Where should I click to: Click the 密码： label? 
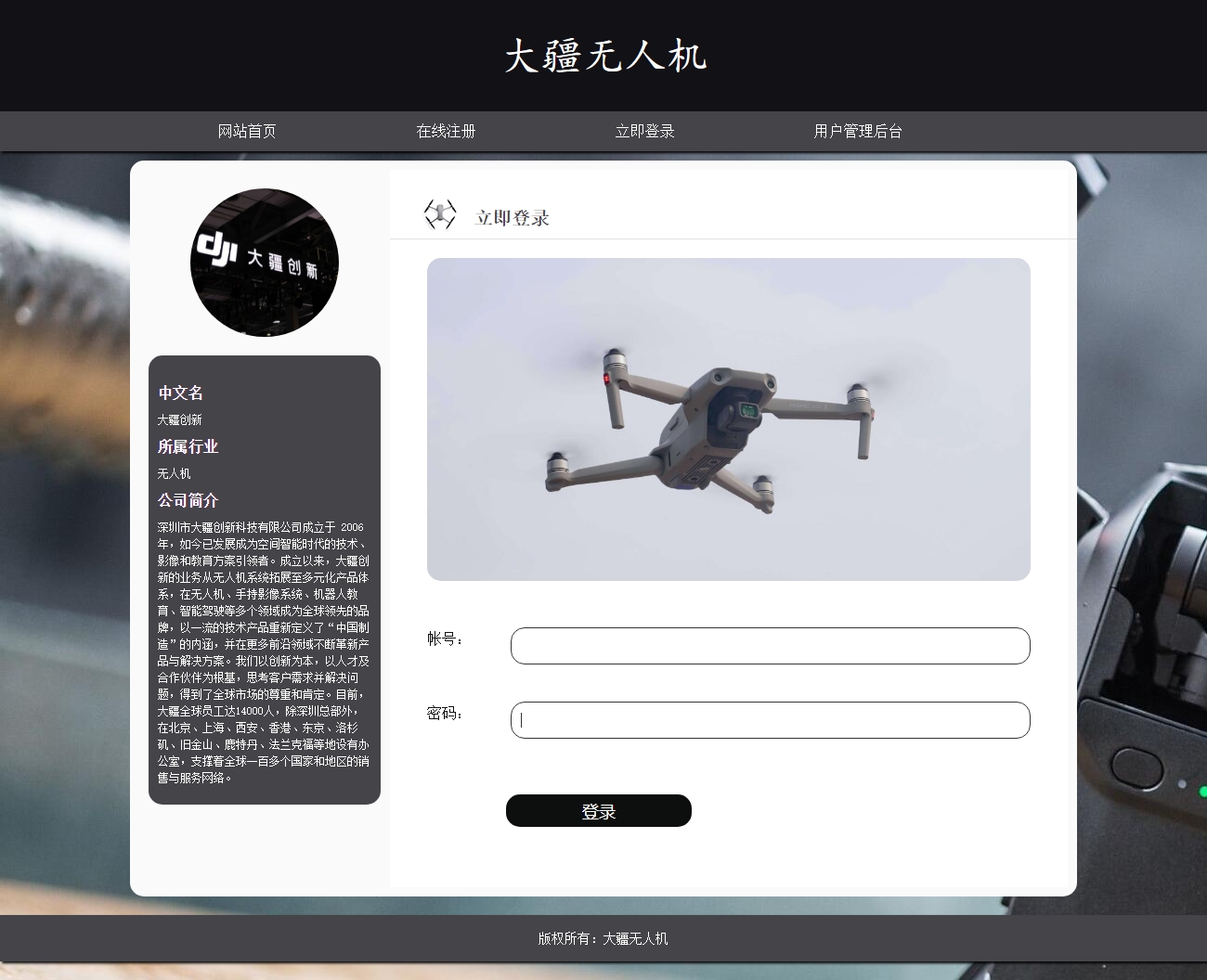(x=446, y=713)
